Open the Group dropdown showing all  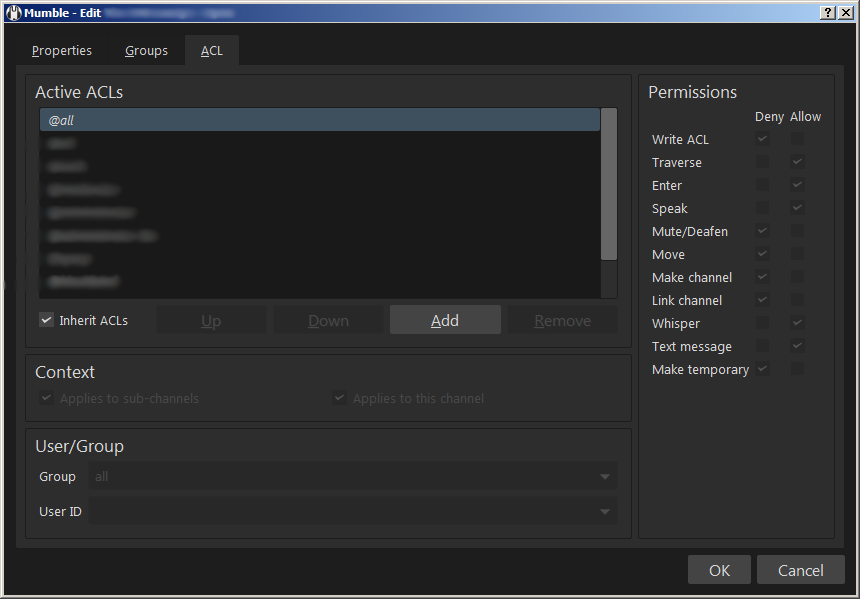pyautogui.click(x=353, y=476)
